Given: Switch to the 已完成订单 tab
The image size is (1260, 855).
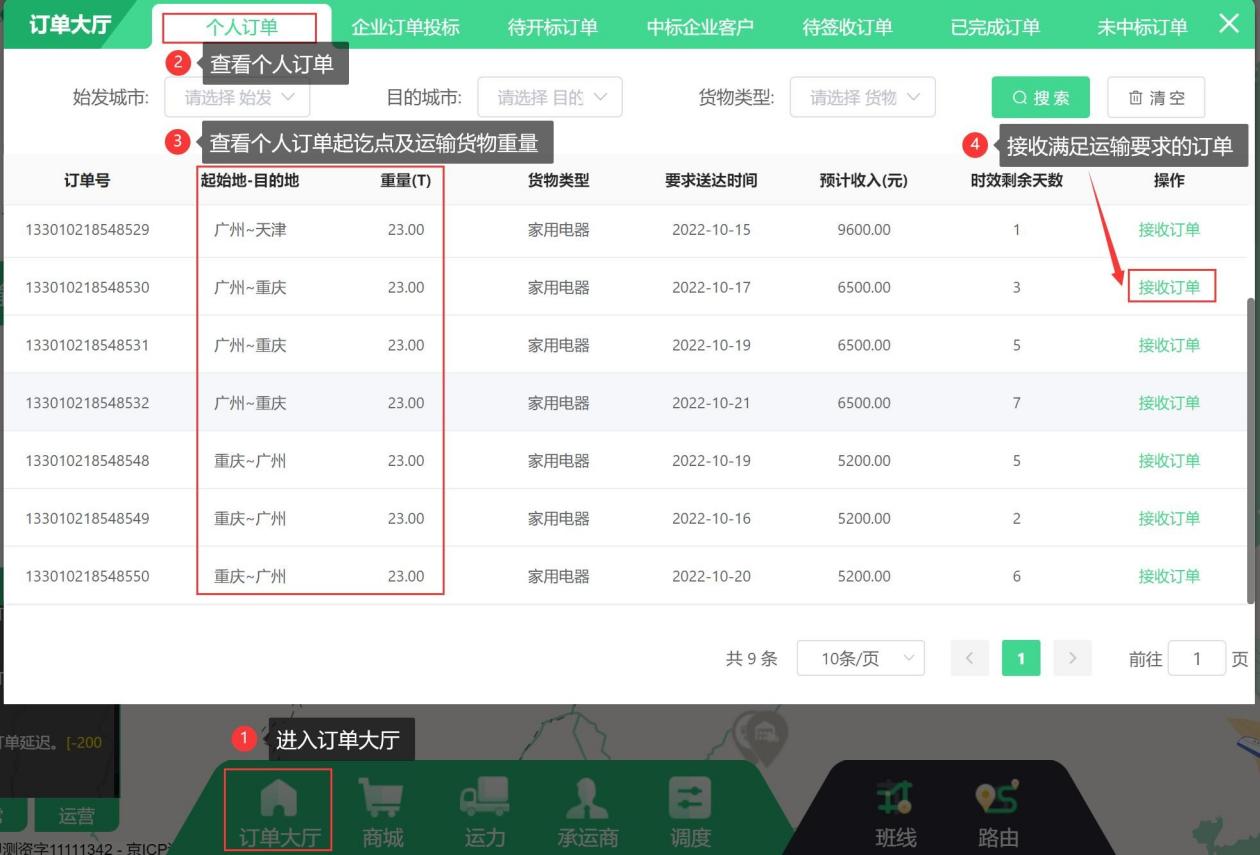Looking at the screenshot, I should click(x=994, y=28).
